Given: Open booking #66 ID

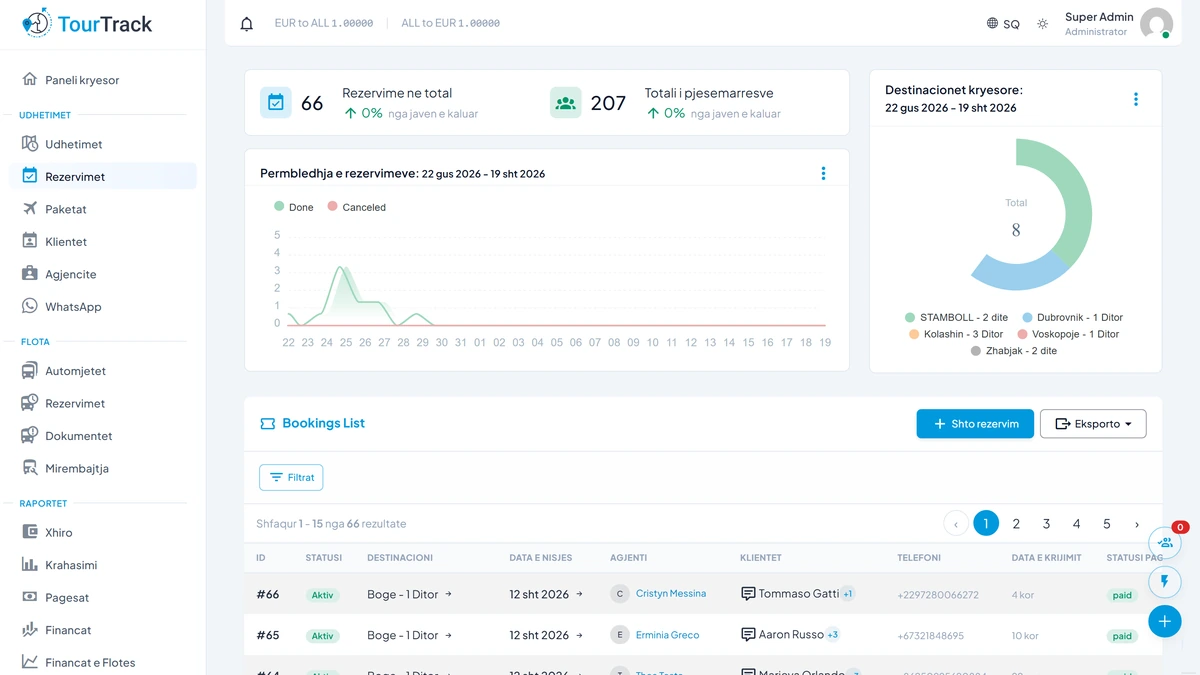Looking at the screenshot, I should [x=268, y=594].
